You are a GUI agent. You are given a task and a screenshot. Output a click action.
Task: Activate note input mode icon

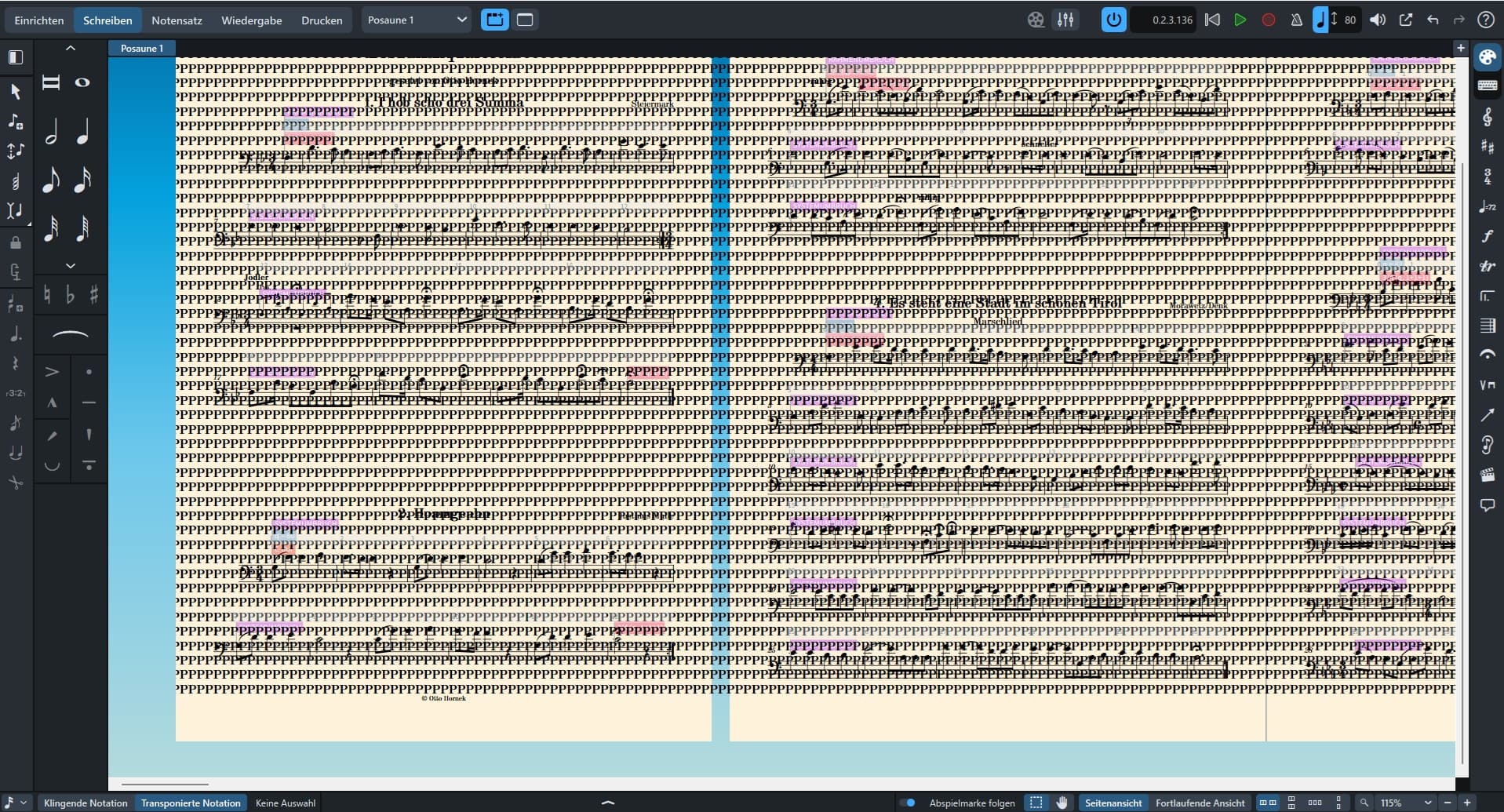coord(15,122)
